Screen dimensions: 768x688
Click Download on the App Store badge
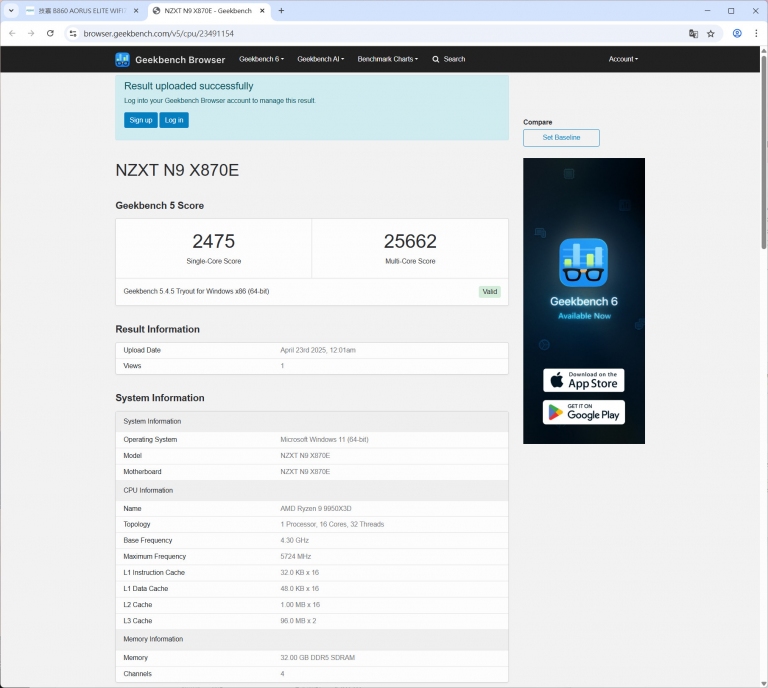click(x=583, y=380)
